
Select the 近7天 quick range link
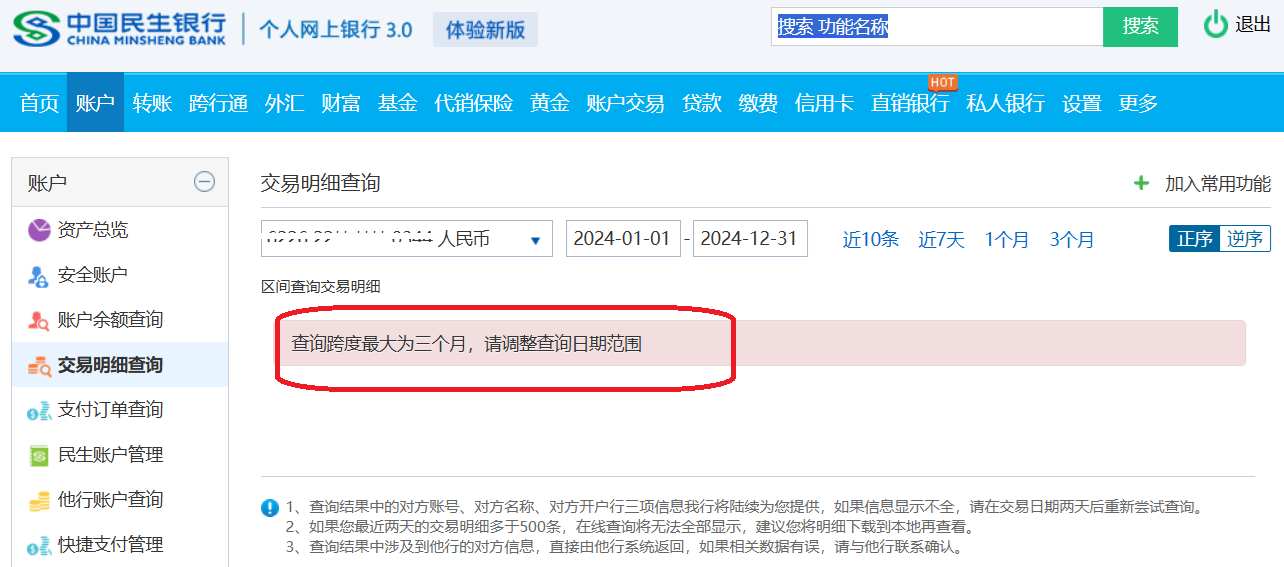click(x=941, y=239)
